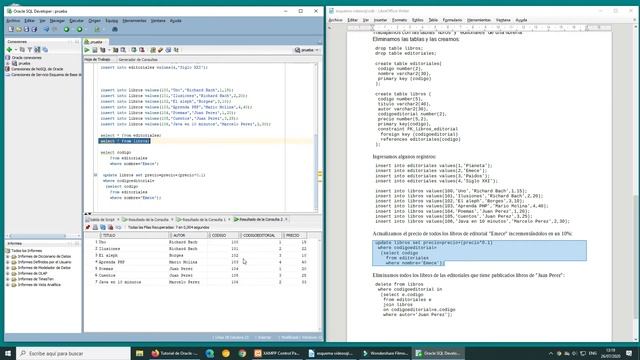
Task: Open Insertar menu in LibreOffice Writer
Action: 380,20
